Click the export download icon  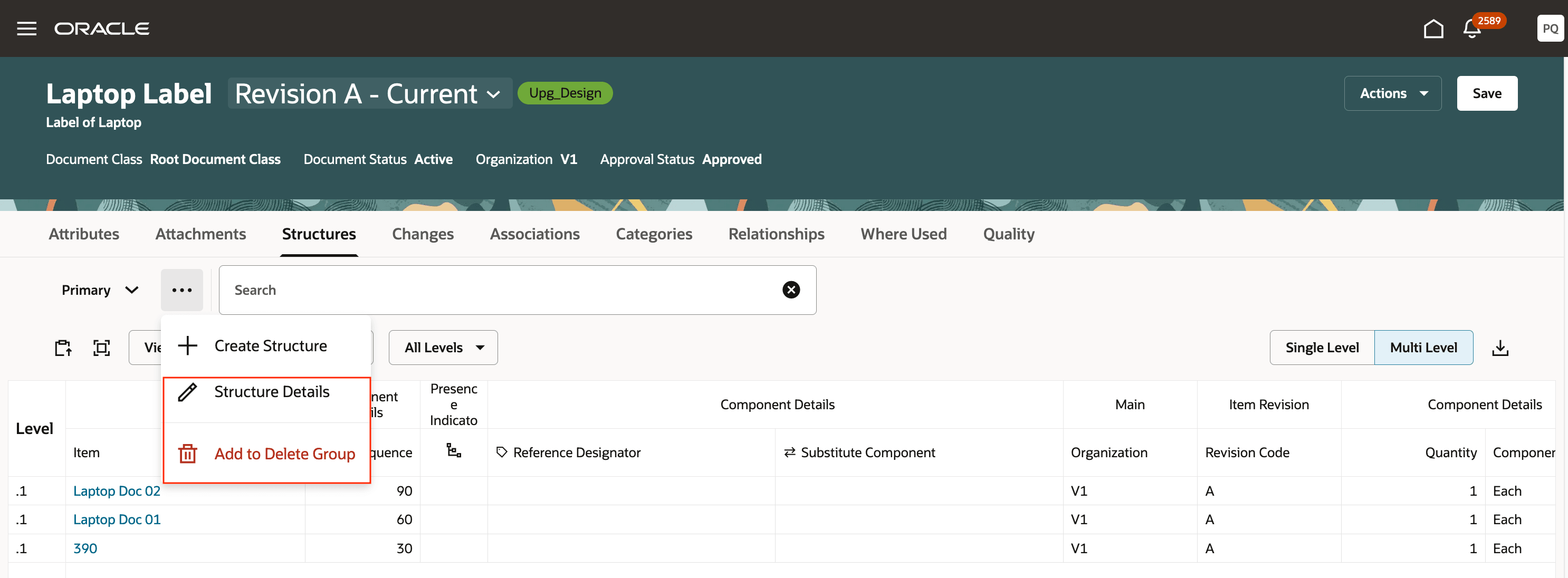coord(1500,348)
